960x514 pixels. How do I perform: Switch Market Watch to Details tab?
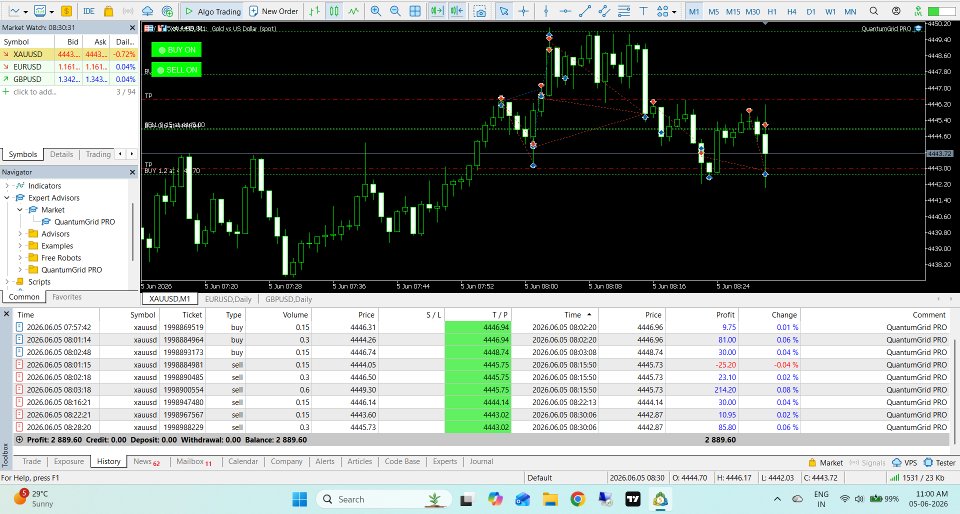(x=61, y=154)
